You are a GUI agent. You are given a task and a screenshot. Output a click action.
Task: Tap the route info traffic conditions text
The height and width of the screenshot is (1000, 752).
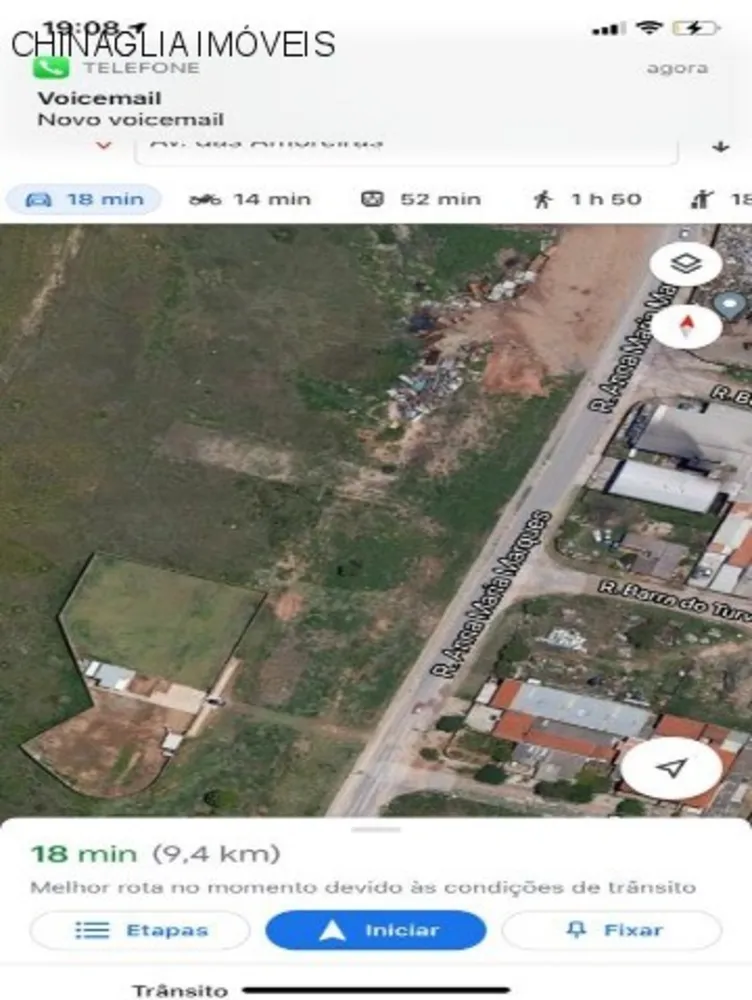pyautogui.click(x=363, y=887)
